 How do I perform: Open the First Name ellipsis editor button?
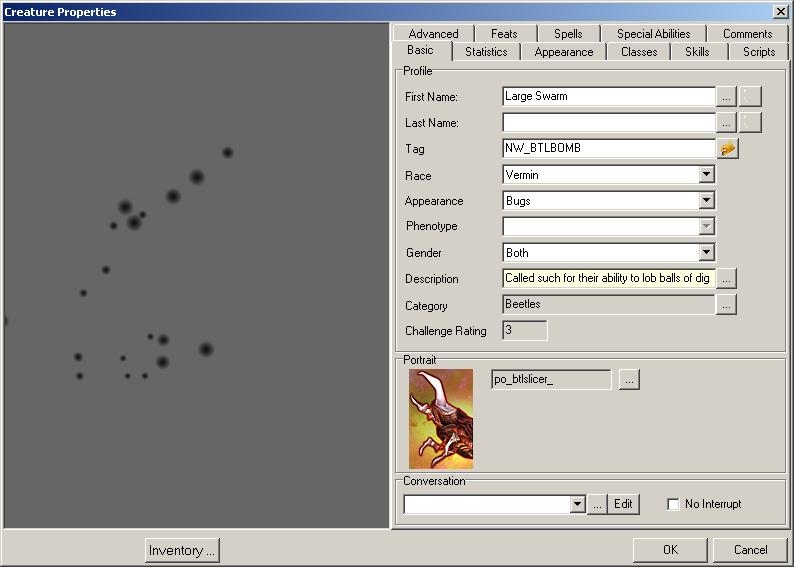[x=727, y=97]
